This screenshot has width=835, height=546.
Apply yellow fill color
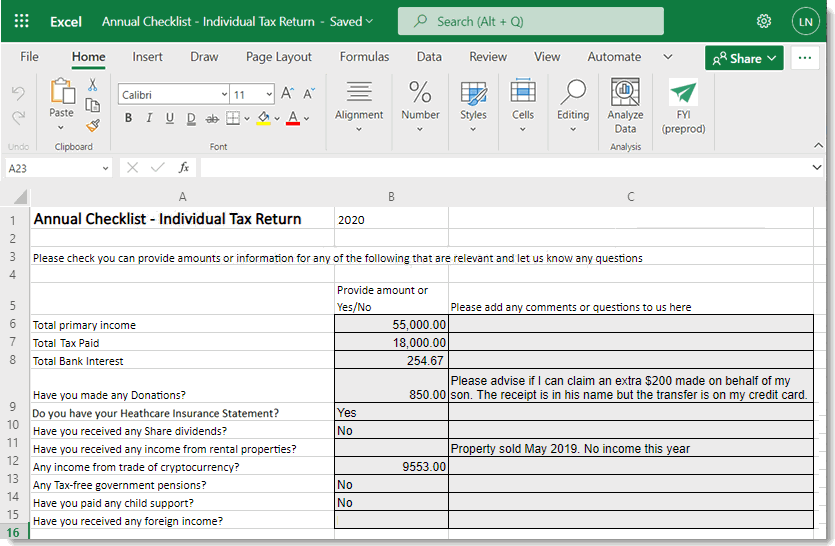tap(263, 118)
